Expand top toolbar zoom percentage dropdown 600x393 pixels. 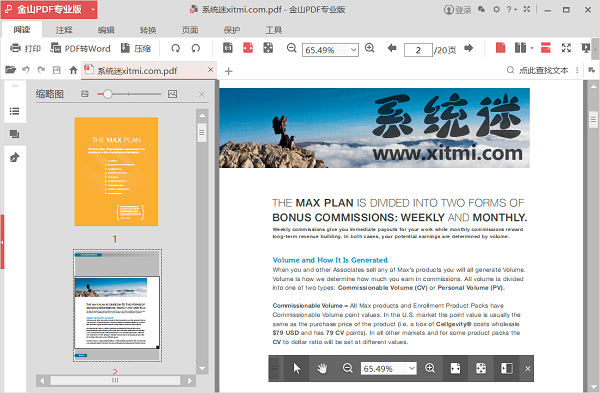pos(354,50)
